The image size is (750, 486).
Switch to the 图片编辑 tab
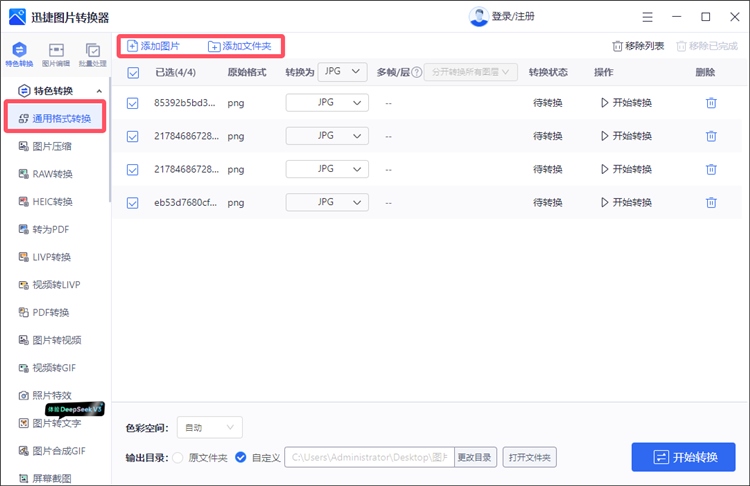[56, 54]
